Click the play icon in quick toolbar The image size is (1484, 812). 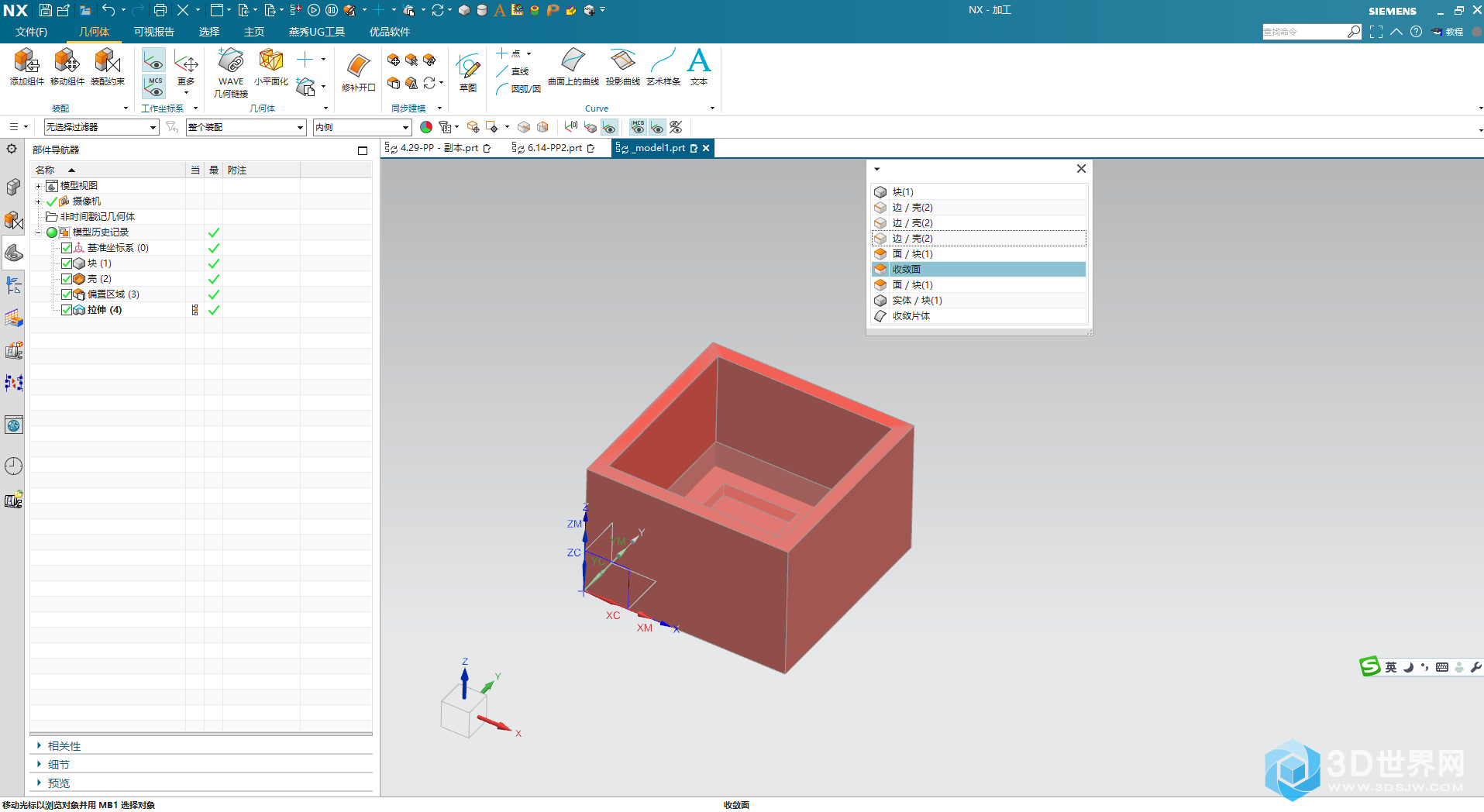314,10
